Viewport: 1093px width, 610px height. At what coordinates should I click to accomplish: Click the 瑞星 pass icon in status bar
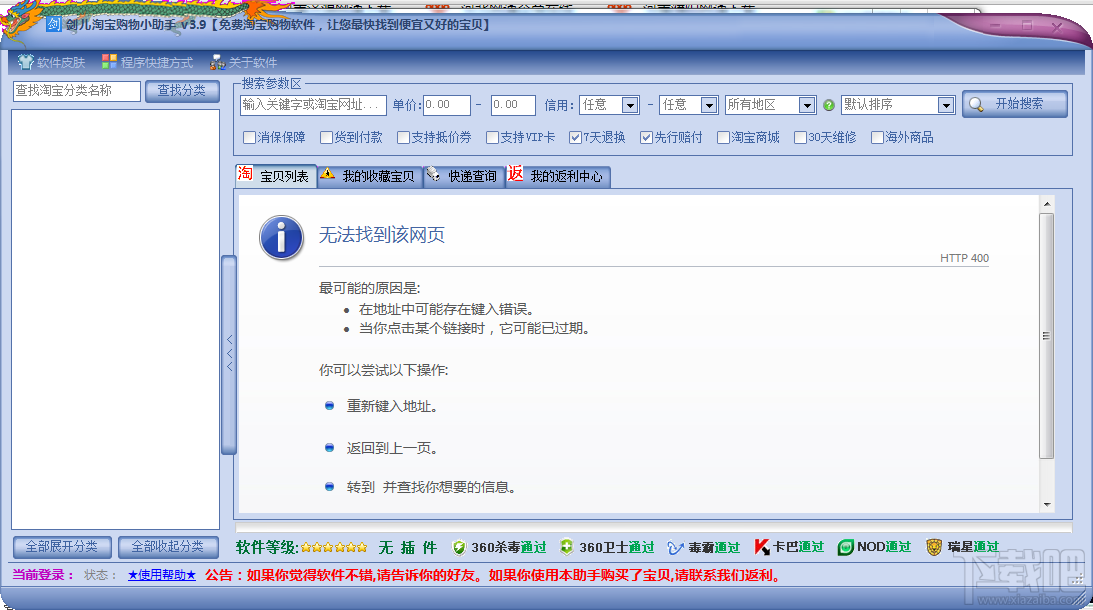[x=936, y=547]
